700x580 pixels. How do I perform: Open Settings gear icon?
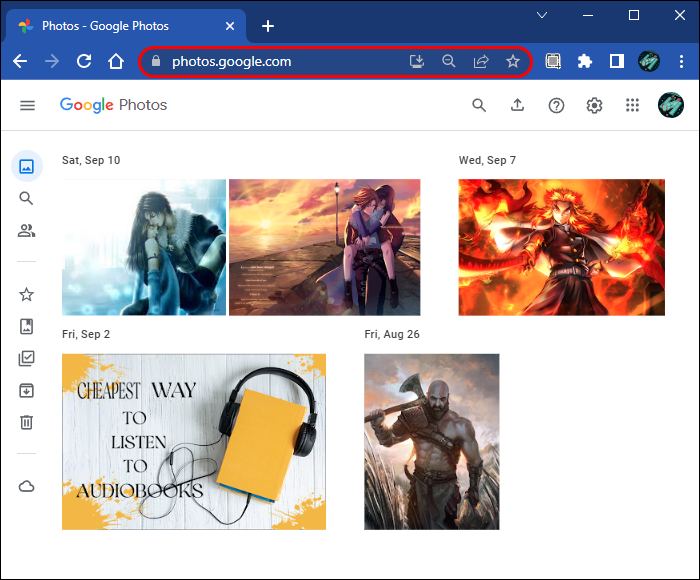tap(594, 106)
